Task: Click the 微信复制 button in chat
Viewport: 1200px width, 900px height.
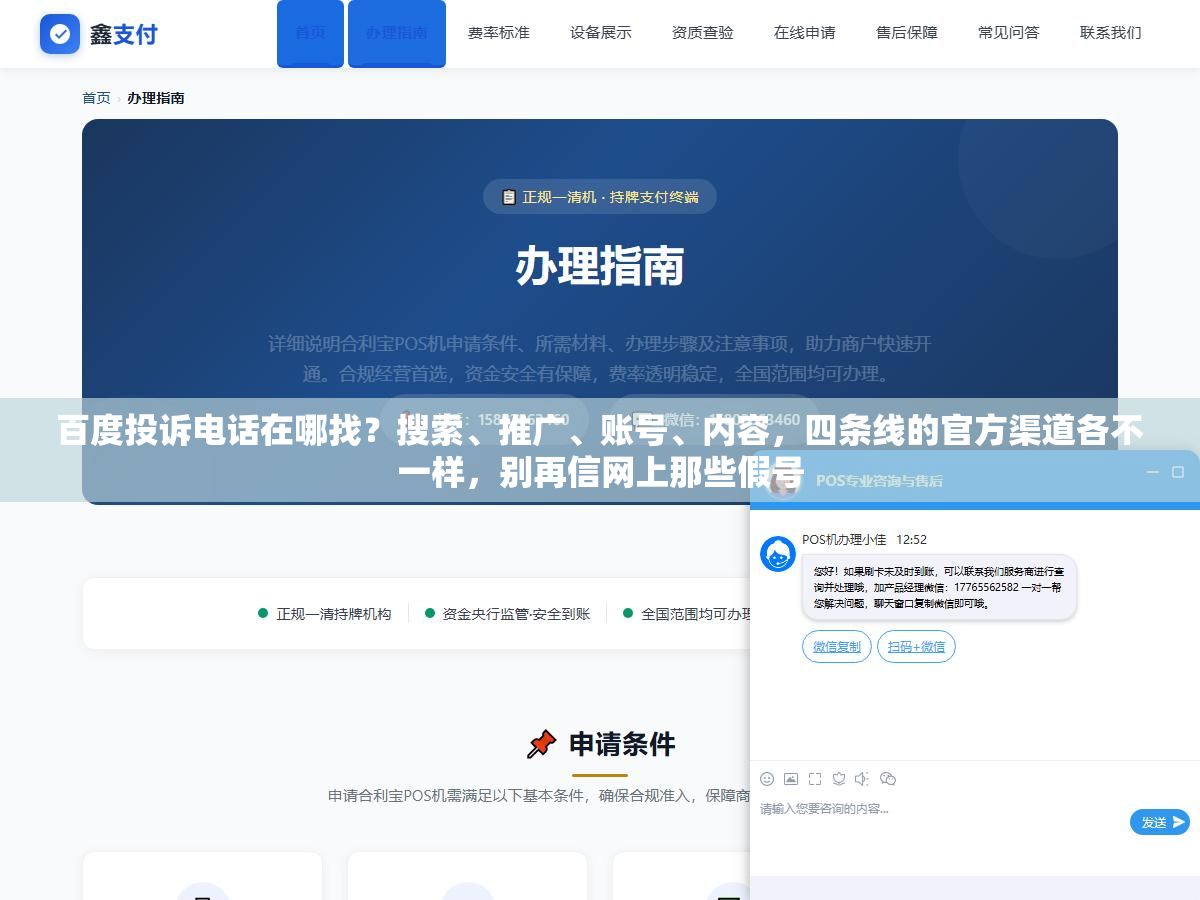Action: pos(837,647)
